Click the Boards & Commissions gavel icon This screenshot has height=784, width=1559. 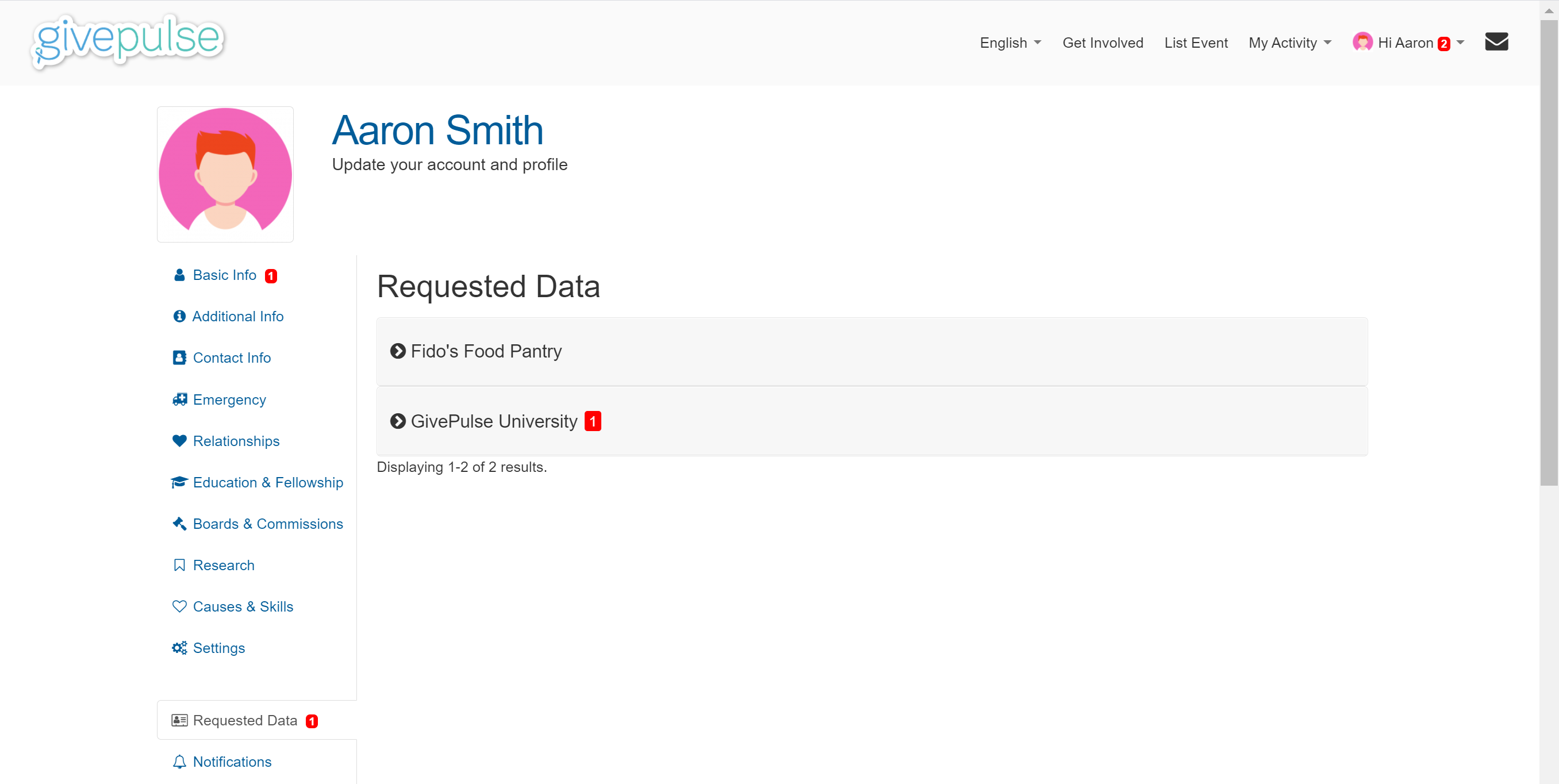179,524
